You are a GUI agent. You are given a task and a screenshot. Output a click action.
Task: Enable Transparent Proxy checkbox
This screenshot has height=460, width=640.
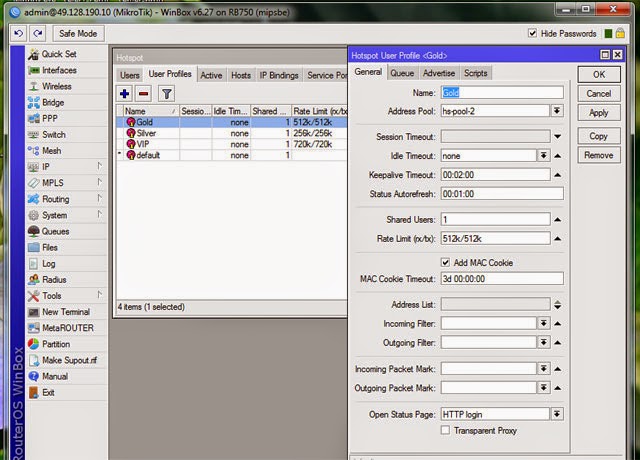click(445, 430)
